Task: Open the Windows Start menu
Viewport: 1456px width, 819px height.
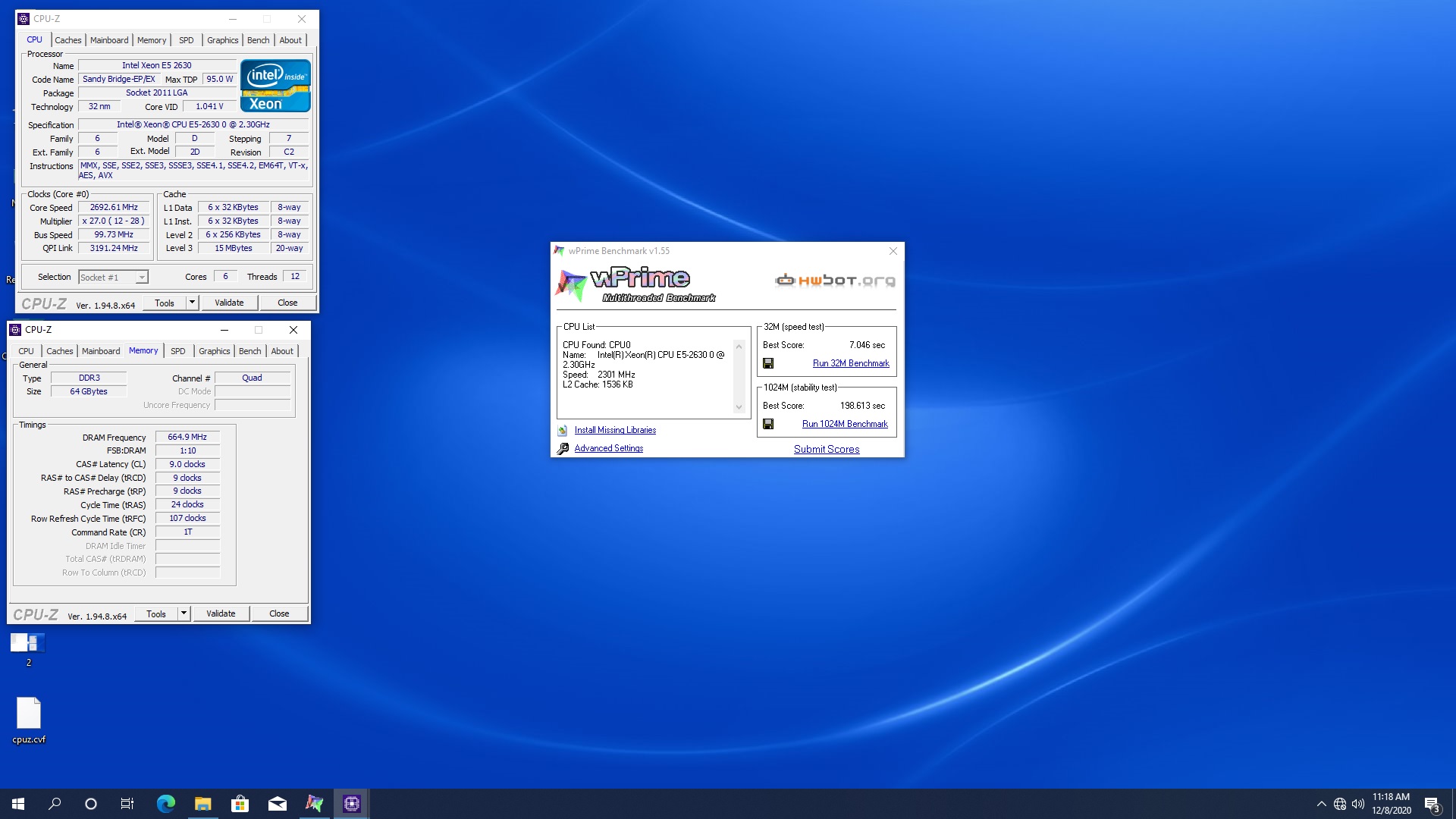Action: coord(18,804)
